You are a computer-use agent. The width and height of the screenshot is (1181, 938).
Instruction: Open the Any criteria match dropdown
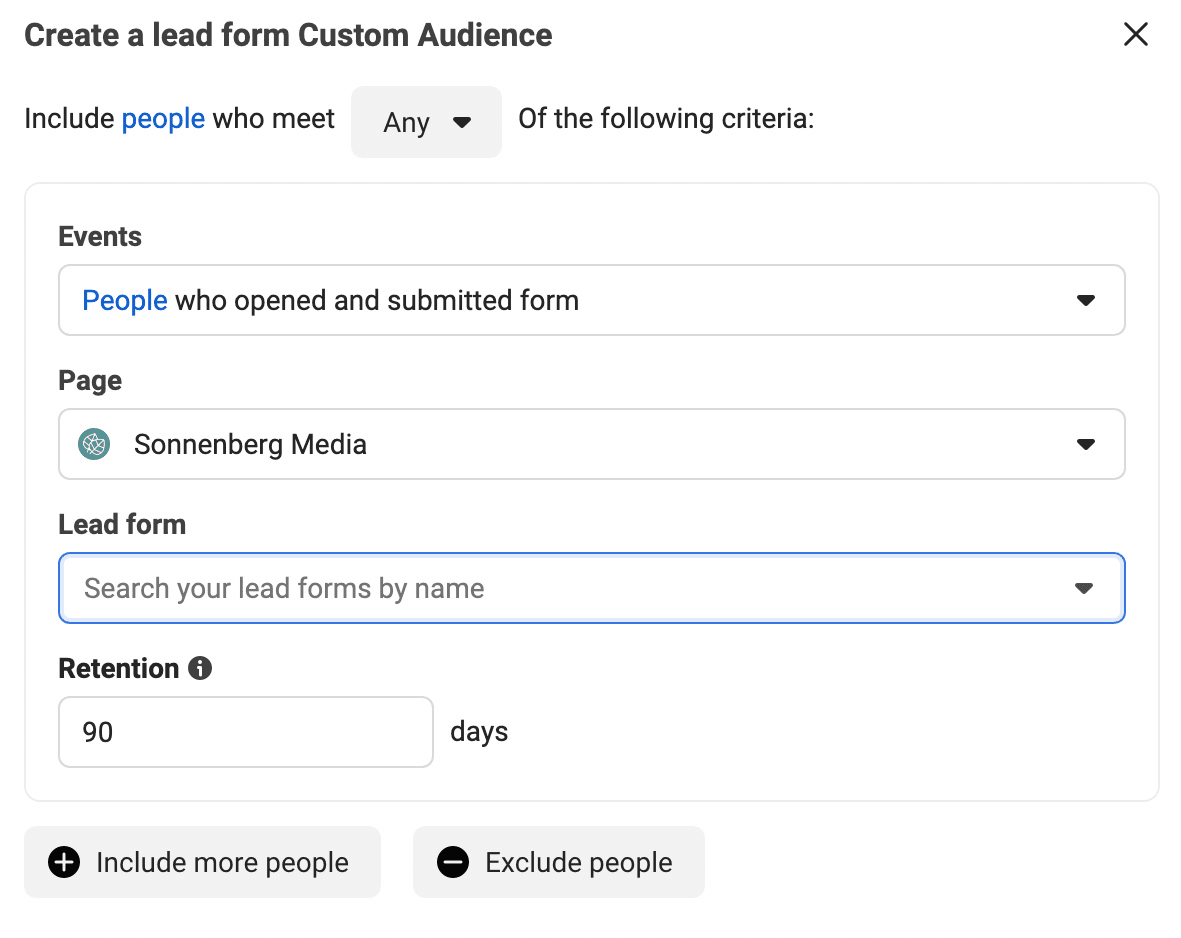click(425, 122)
